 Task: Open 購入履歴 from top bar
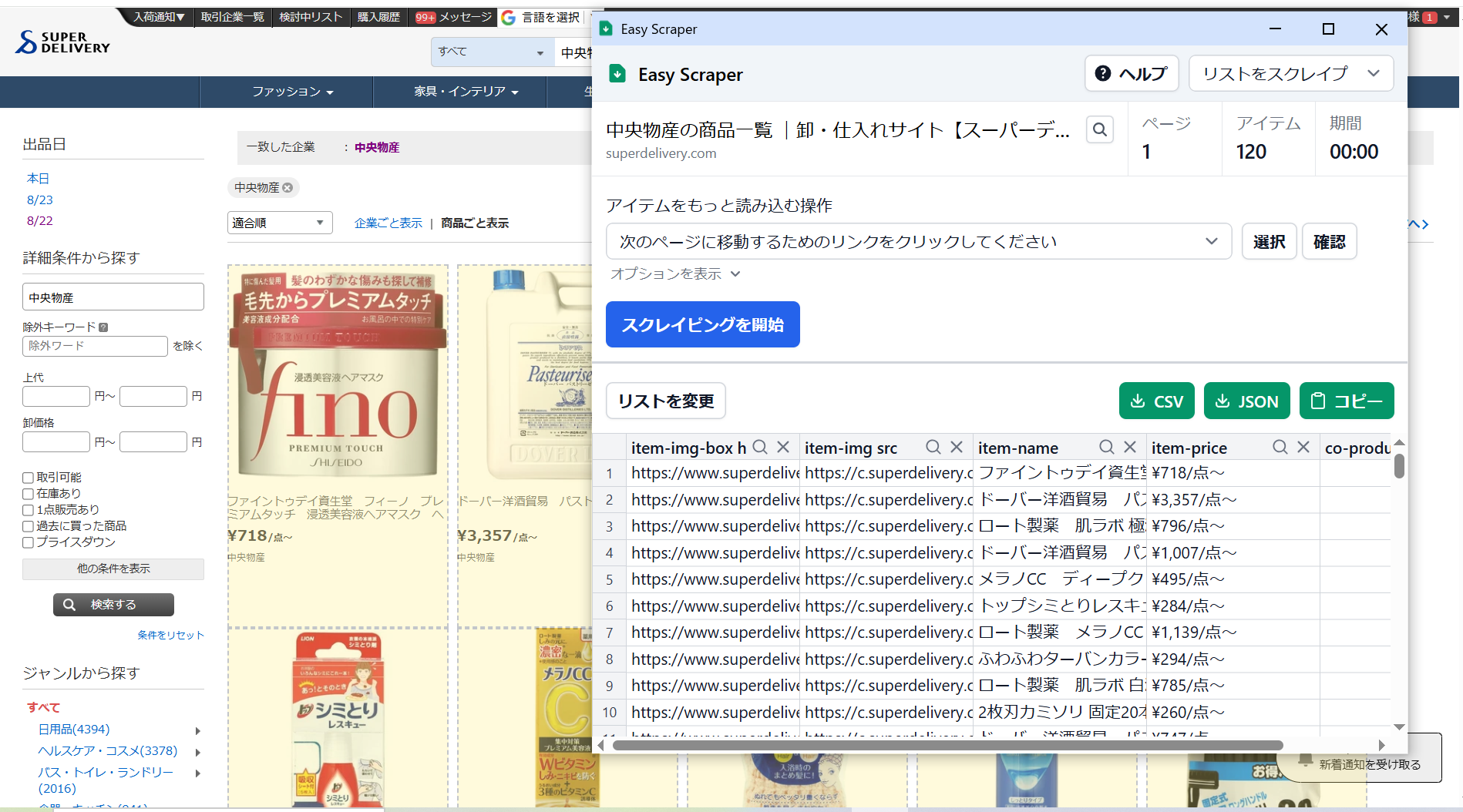(378, 17)
